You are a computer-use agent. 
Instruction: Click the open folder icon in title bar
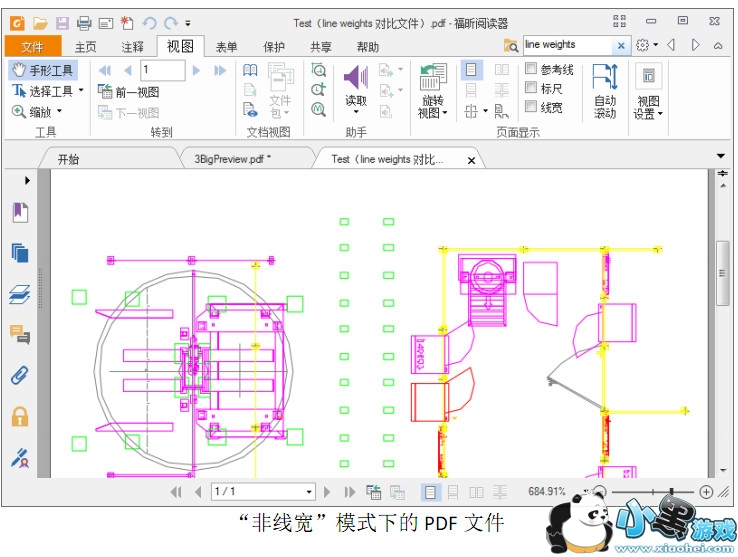point(40,22)
